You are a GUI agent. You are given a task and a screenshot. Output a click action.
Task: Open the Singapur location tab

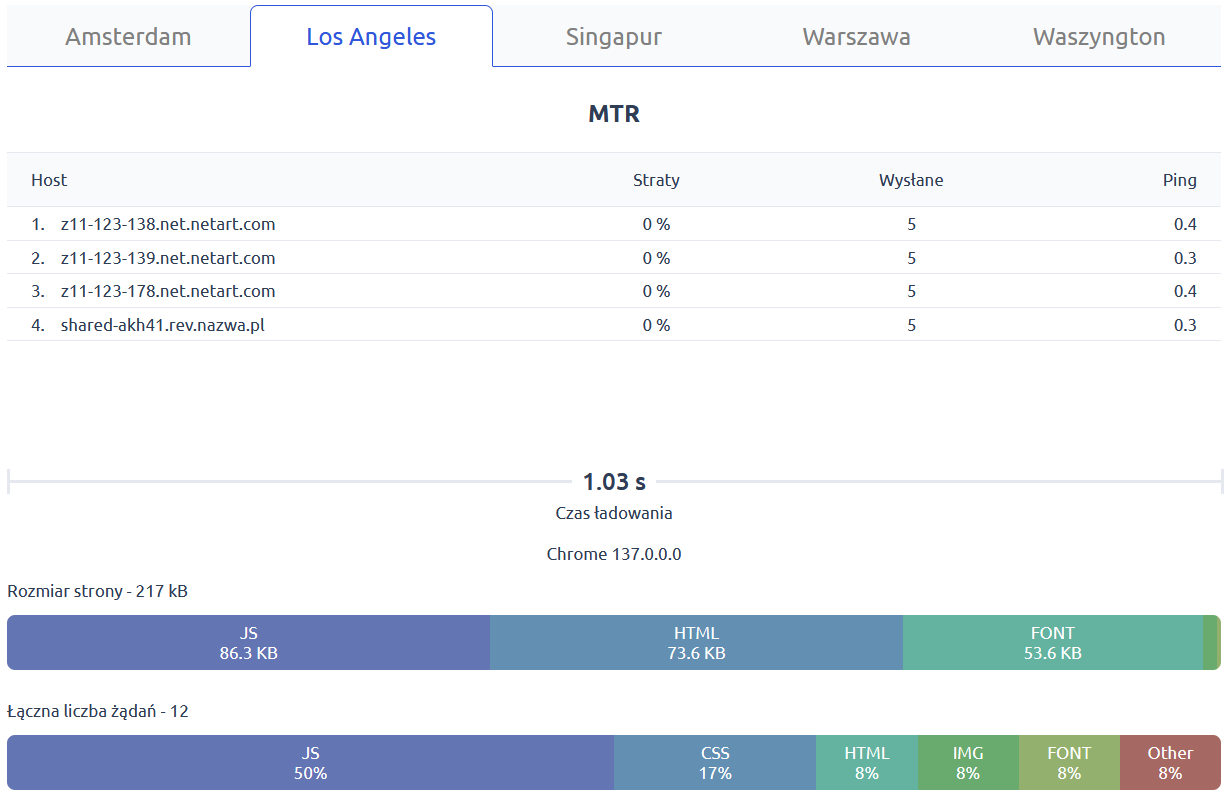[x=614, y=37]
